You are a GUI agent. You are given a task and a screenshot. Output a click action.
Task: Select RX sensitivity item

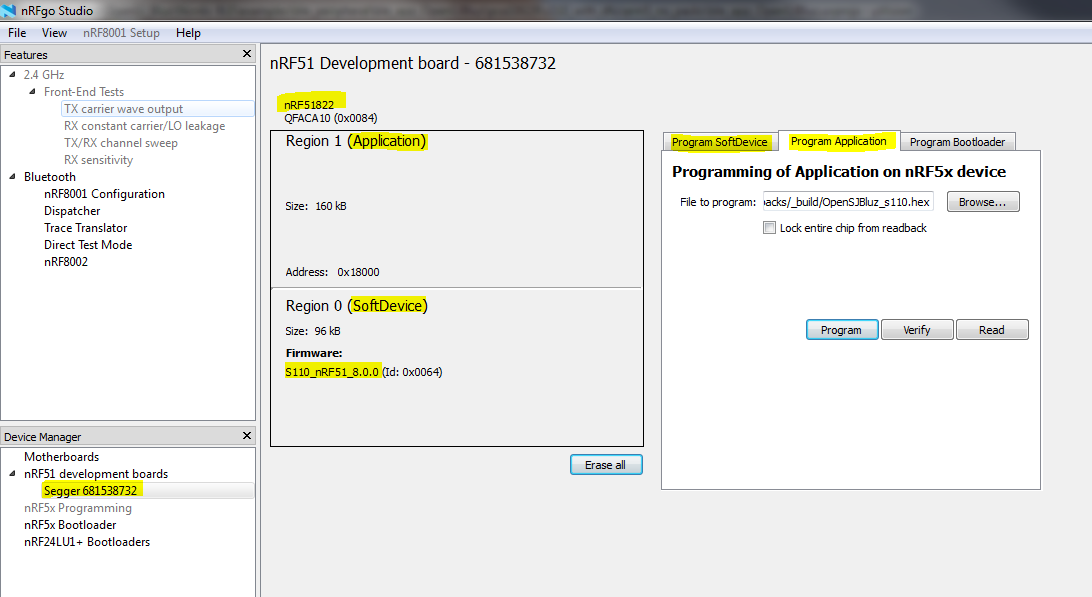coord(98,160)
